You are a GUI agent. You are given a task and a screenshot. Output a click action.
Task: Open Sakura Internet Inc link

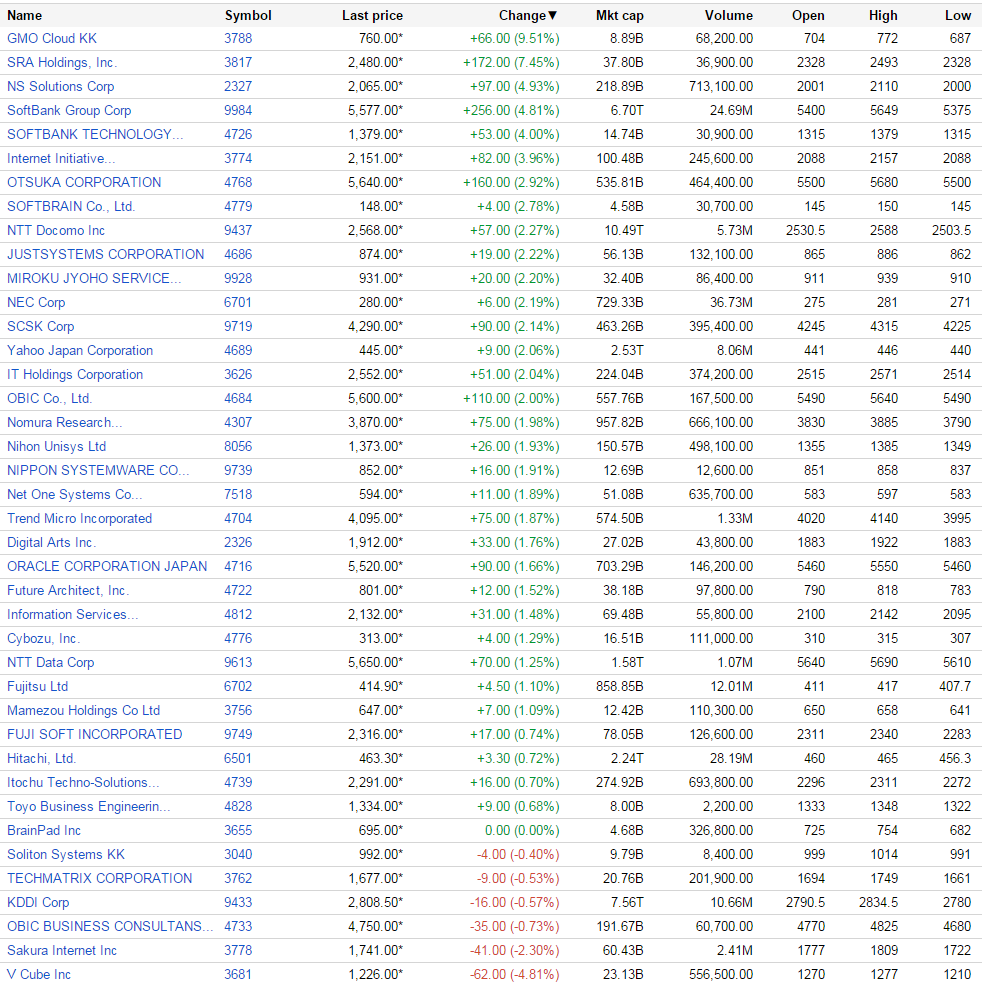coord(62,951)
